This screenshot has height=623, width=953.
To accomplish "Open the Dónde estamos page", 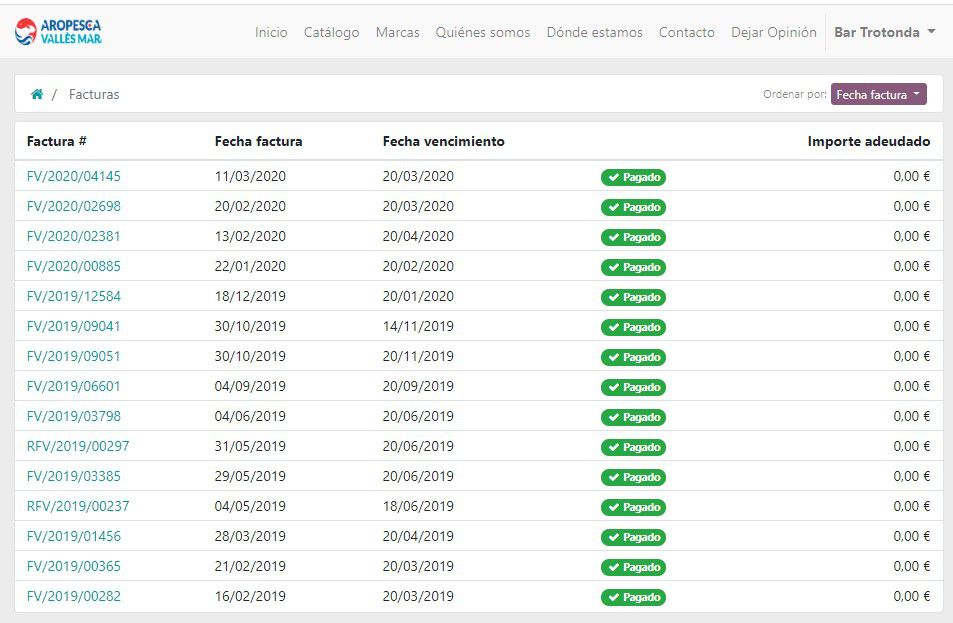I will click(594, 32).
